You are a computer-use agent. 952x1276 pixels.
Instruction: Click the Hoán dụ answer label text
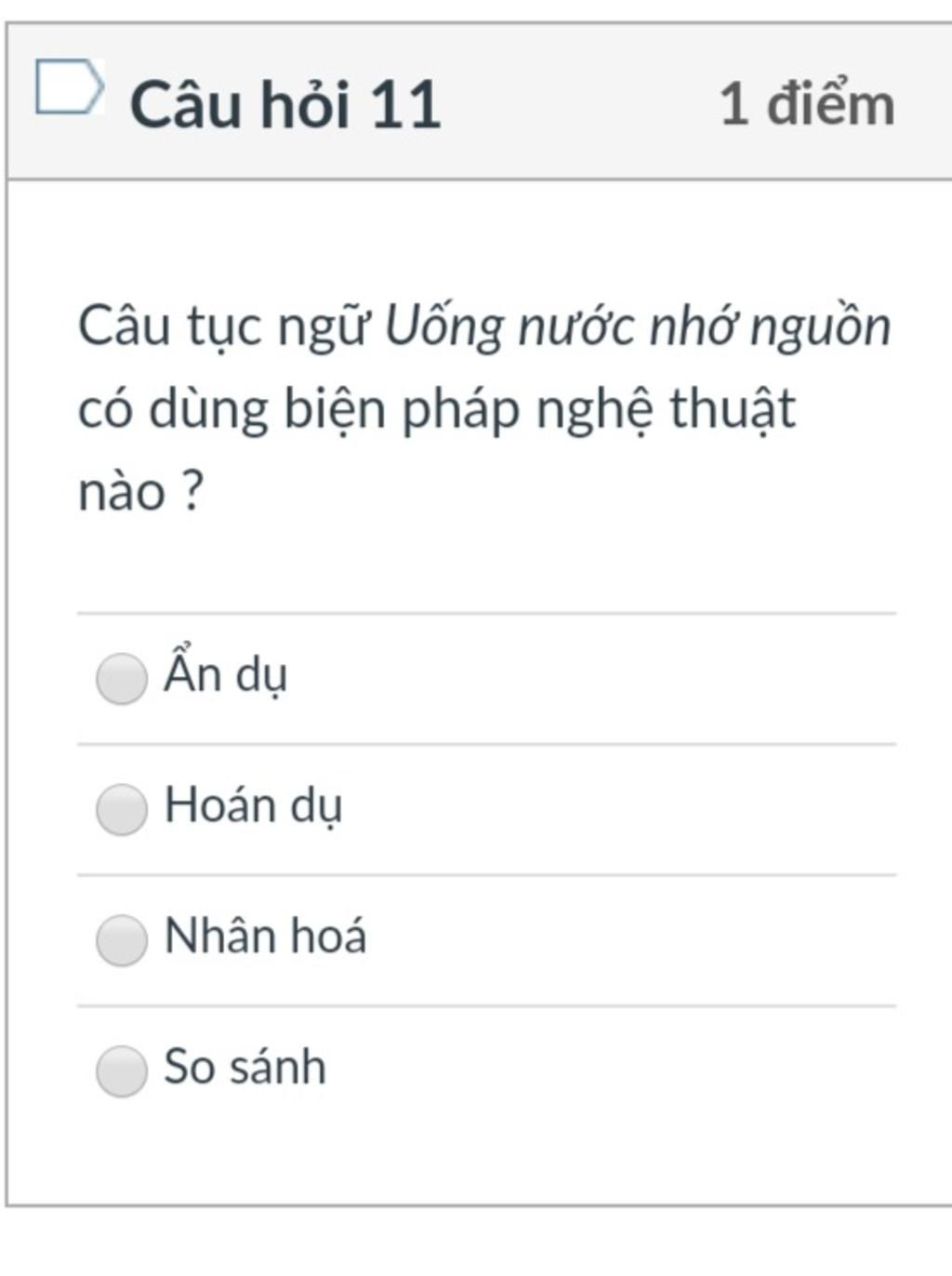(x=253, y=805)
